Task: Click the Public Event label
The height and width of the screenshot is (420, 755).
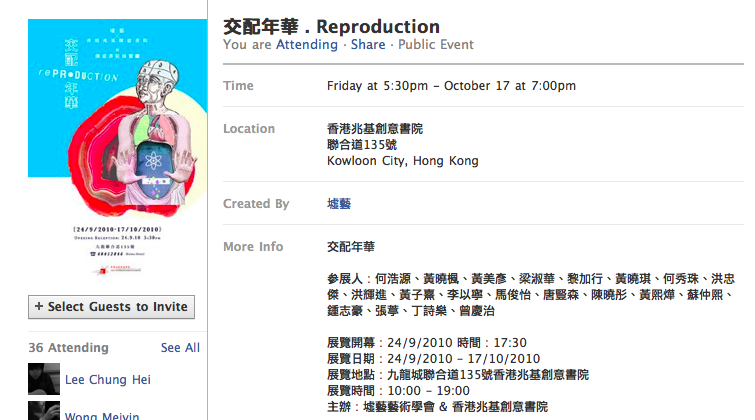Action: click(x=436, y=45)
